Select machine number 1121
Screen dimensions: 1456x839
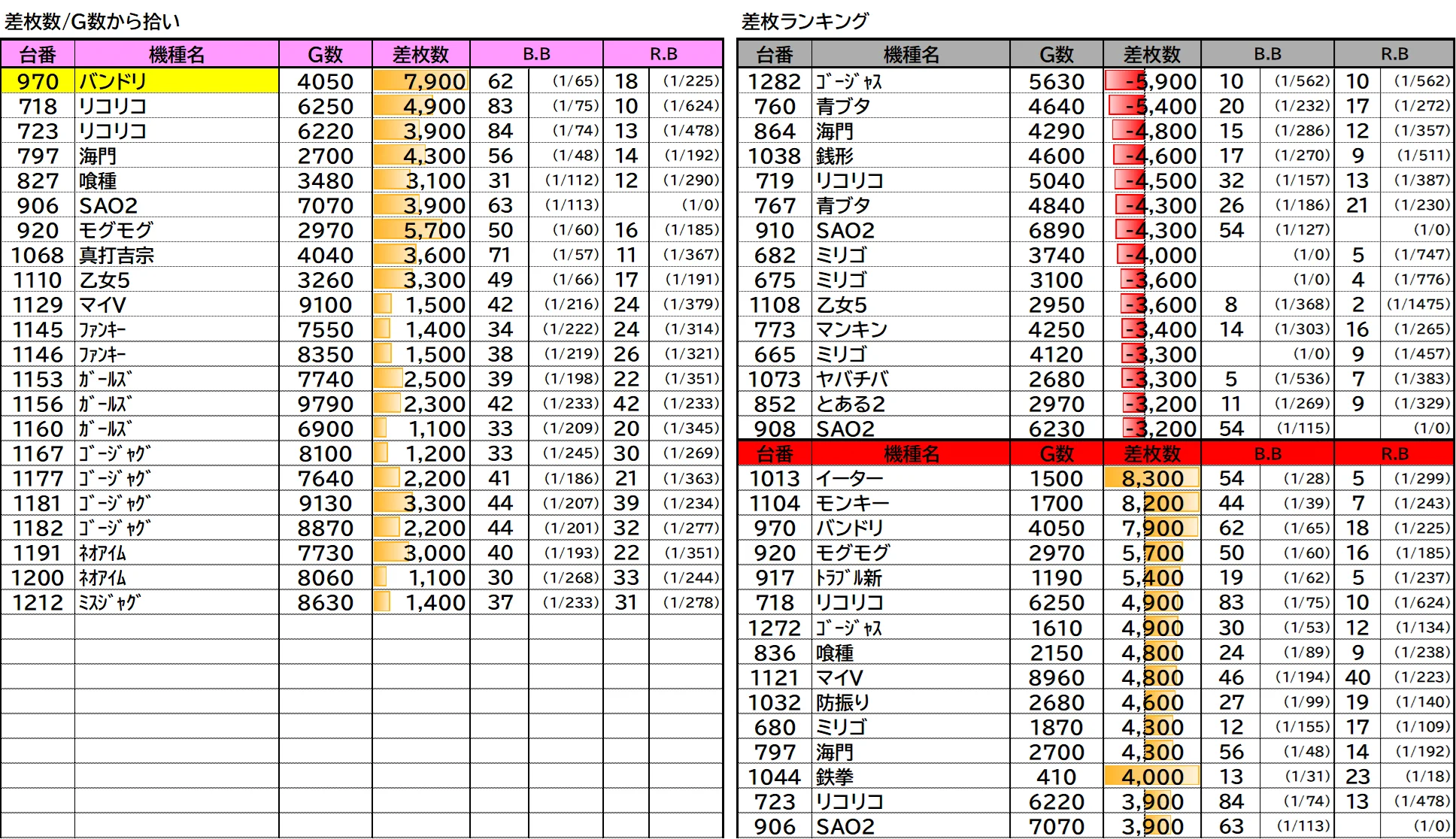[775, 677]
